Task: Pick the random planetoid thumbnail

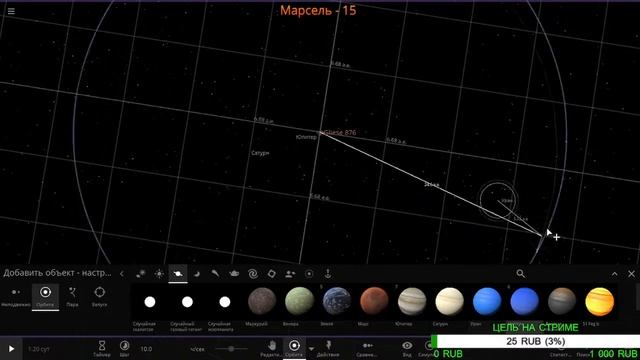Action: 150,302
